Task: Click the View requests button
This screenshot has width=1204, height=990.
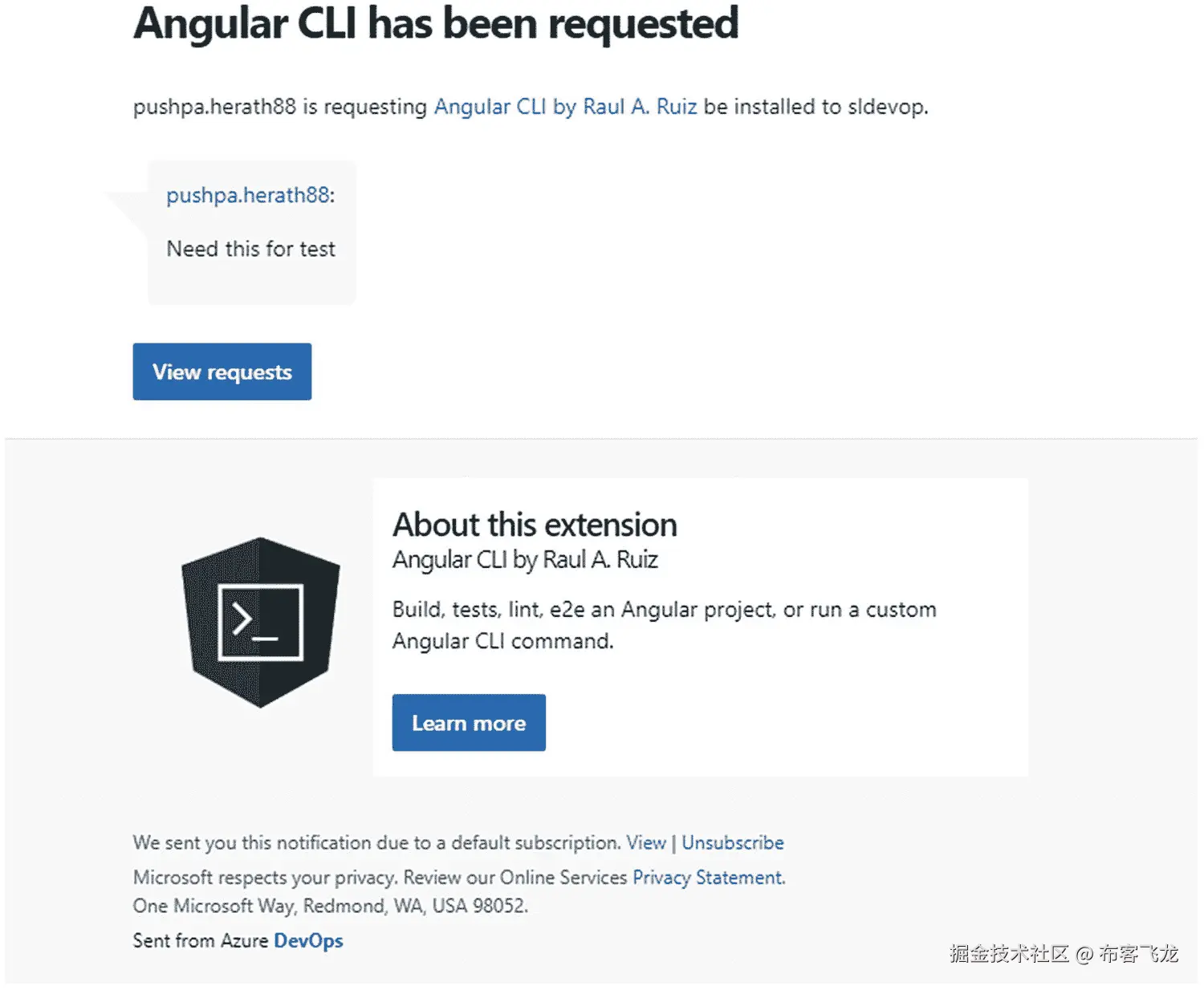Action: pyautogui.click(x=222, y=371)
